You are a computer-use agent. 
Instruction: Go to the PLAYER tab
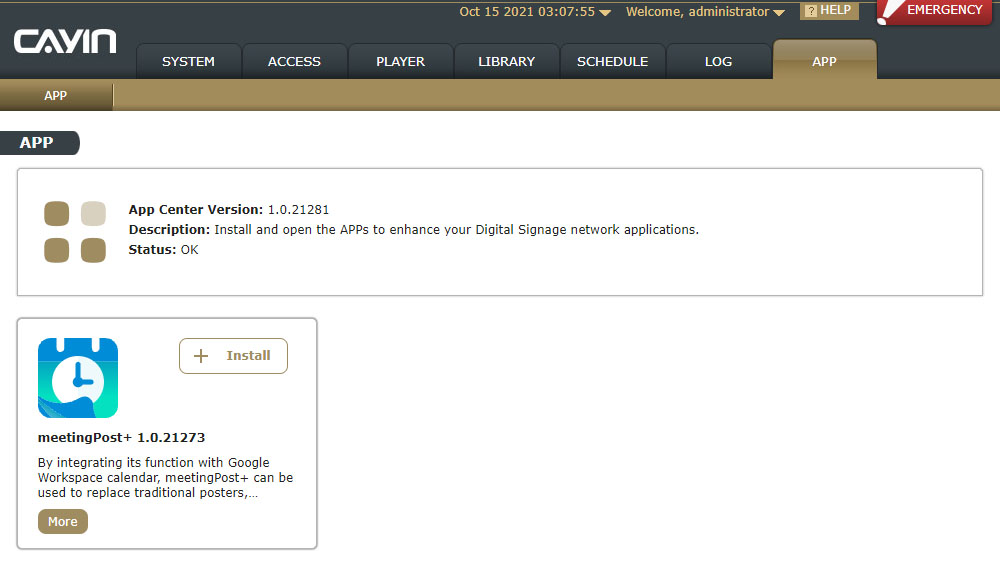(x=400, y=61)
